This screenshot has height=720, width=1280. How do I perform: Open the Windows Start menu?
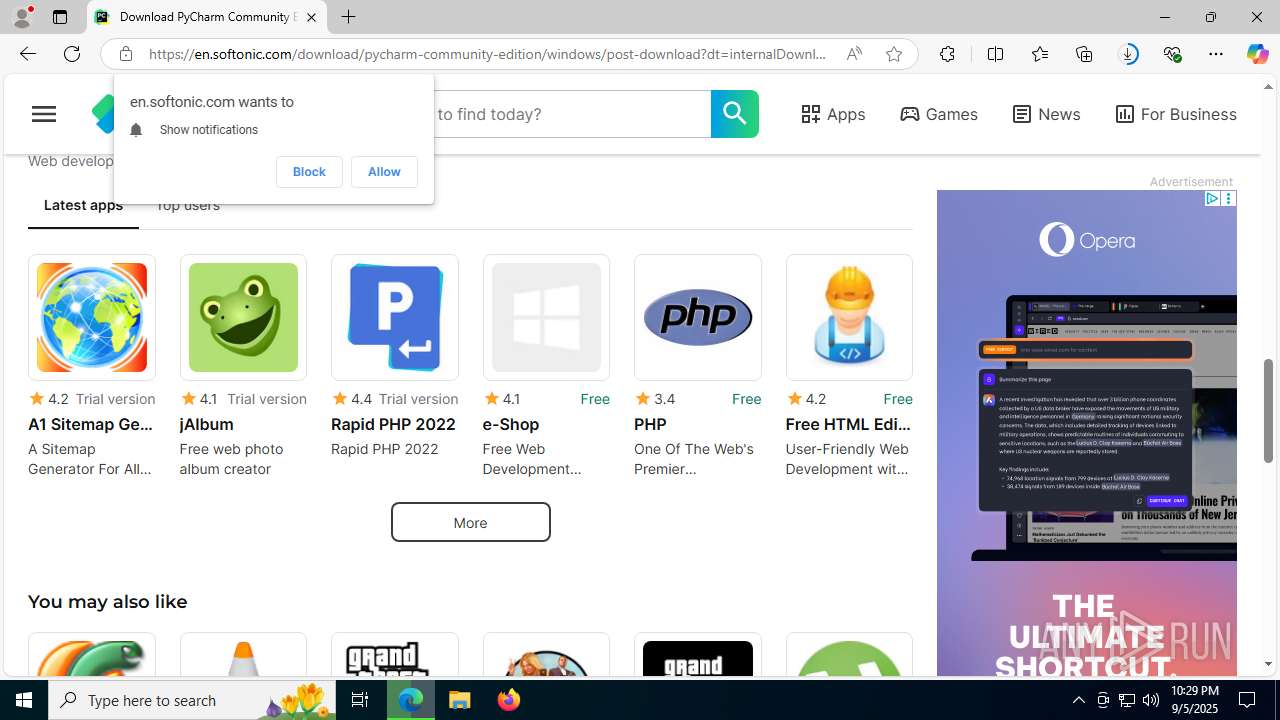(x=24, y=700)
